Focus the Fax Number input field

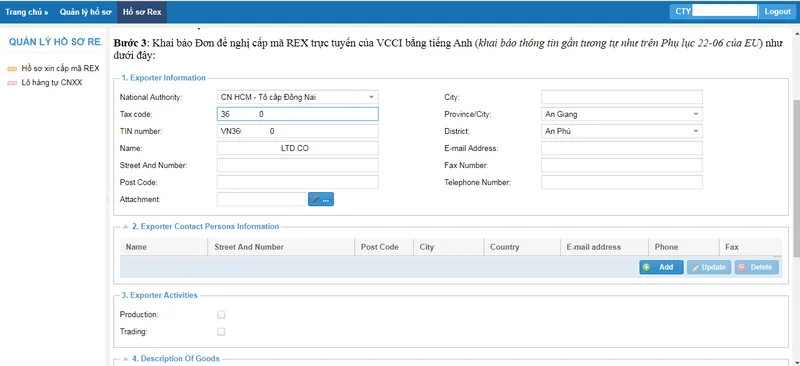point(621,165)
